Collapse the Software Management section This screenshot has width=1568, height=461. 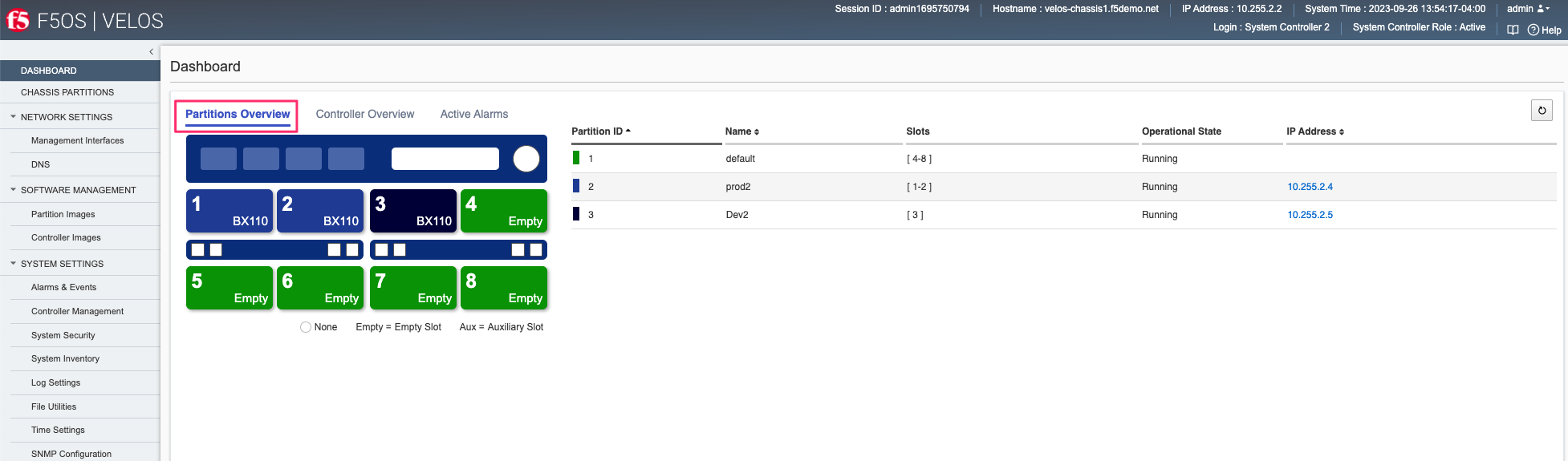tap(14, 190)
